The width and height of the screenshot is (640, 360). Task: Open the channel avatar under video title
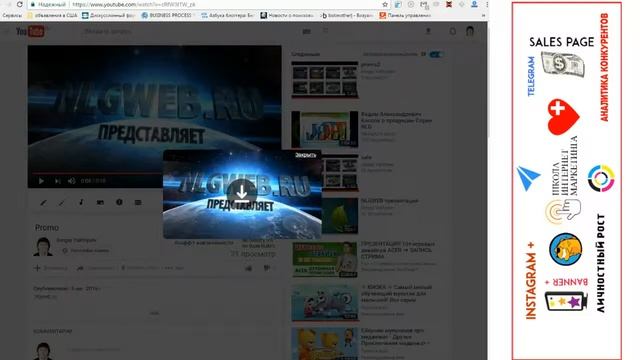point(43,247)
